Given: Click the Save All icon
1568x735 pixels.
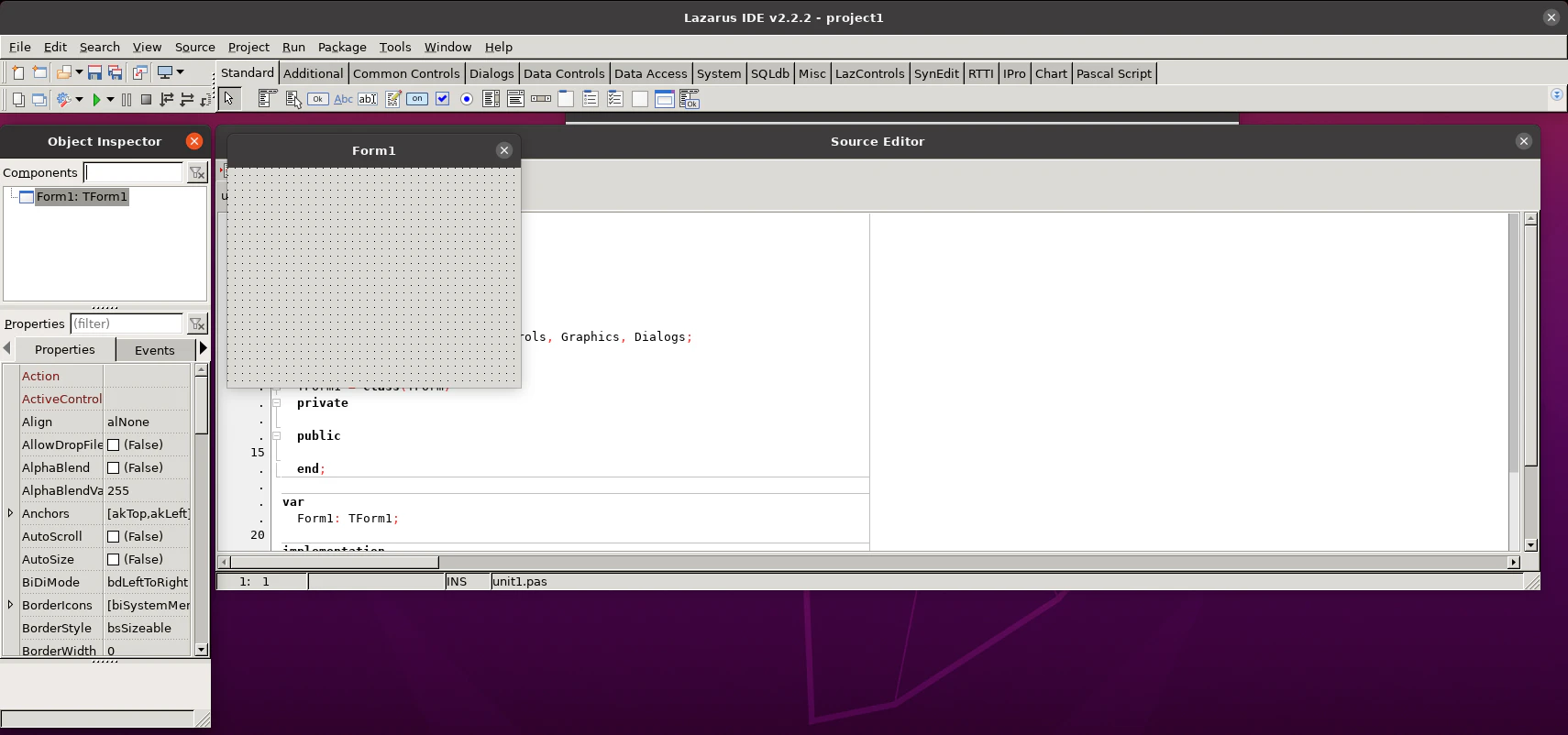Looking at the screenshot, I should (116, 72).
